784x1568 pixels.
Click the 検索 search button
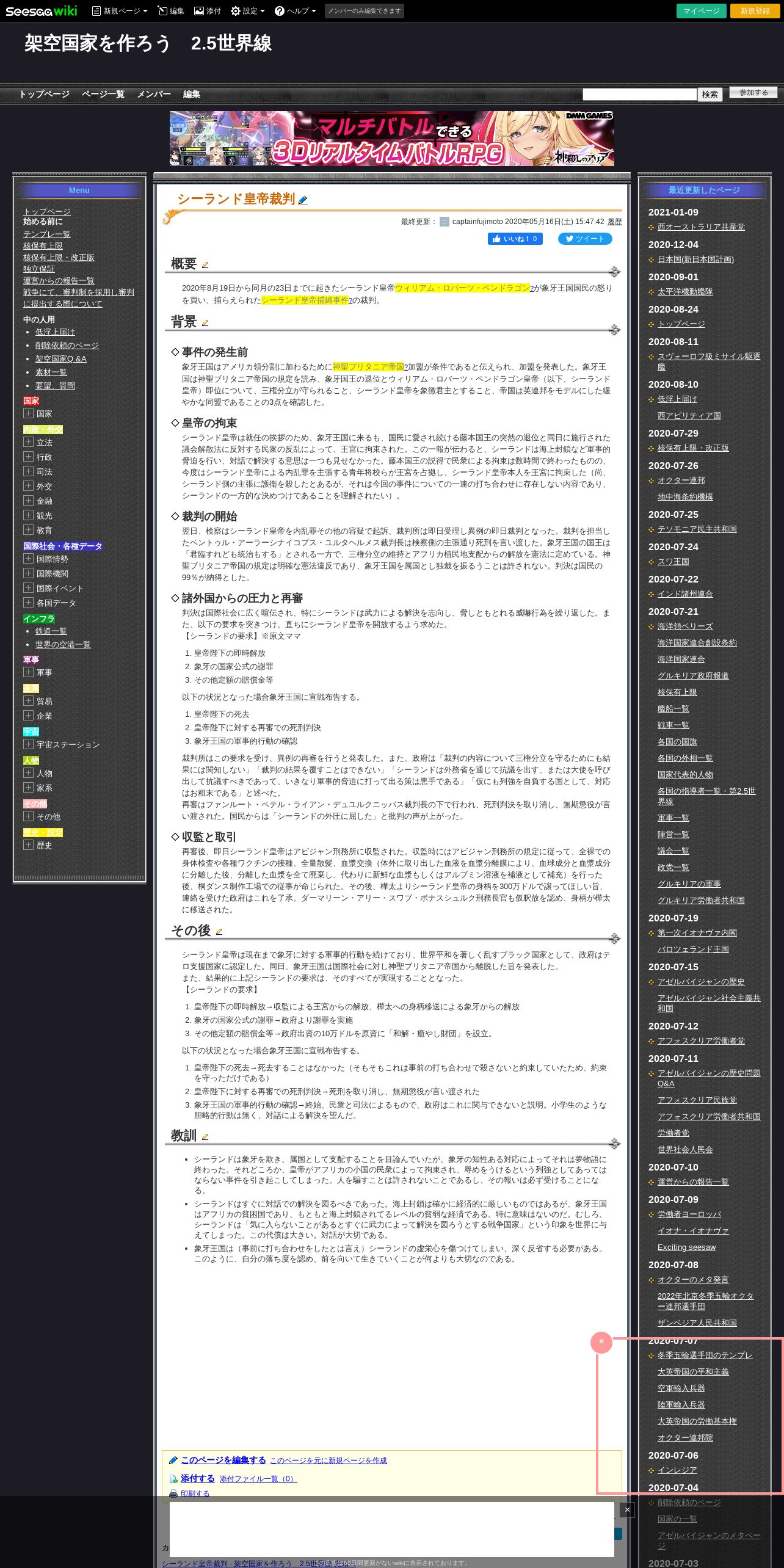tap(710, 94)
